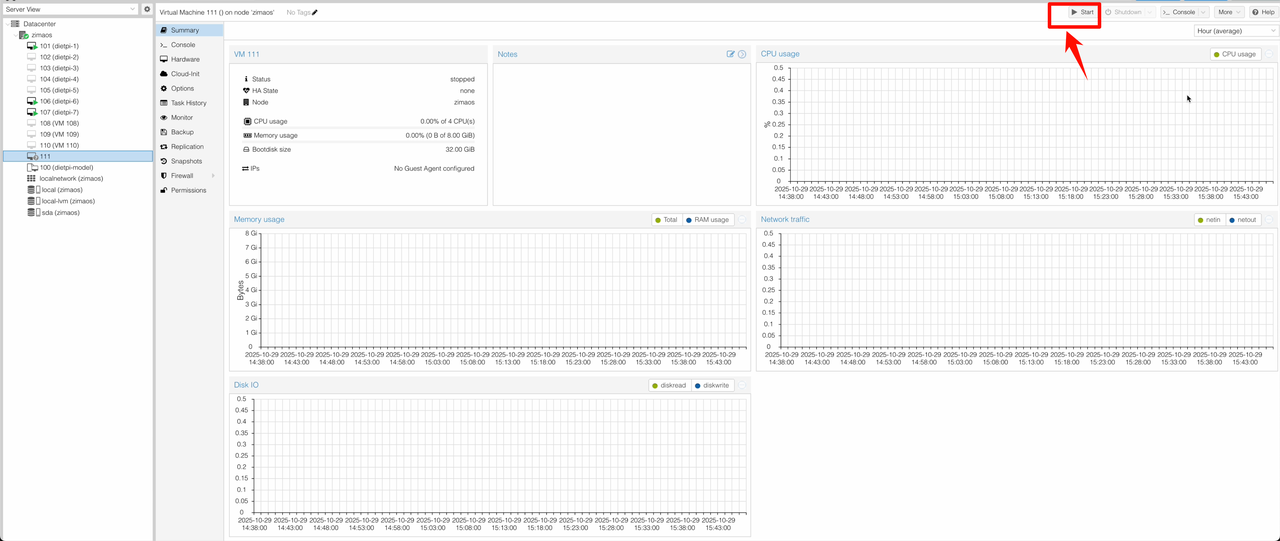Image resolution: width=1280 pixels, height=541 pixels.
Task: Toggle the netin series in Network traffic
Action: click(x=1211, y=219)
